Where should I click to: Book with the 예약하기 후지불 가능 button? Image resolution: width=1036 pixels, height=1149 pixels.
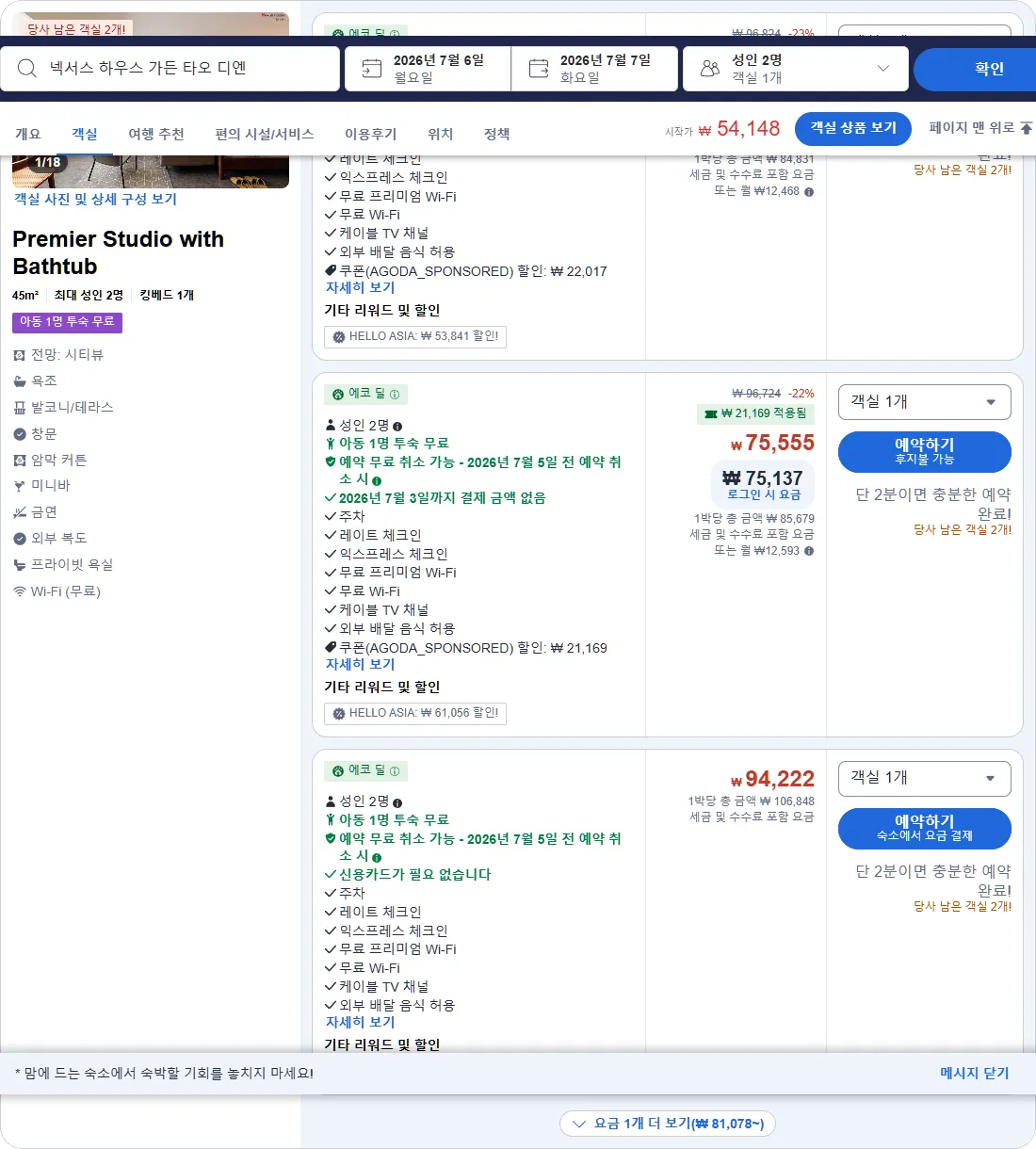(925, 451)
